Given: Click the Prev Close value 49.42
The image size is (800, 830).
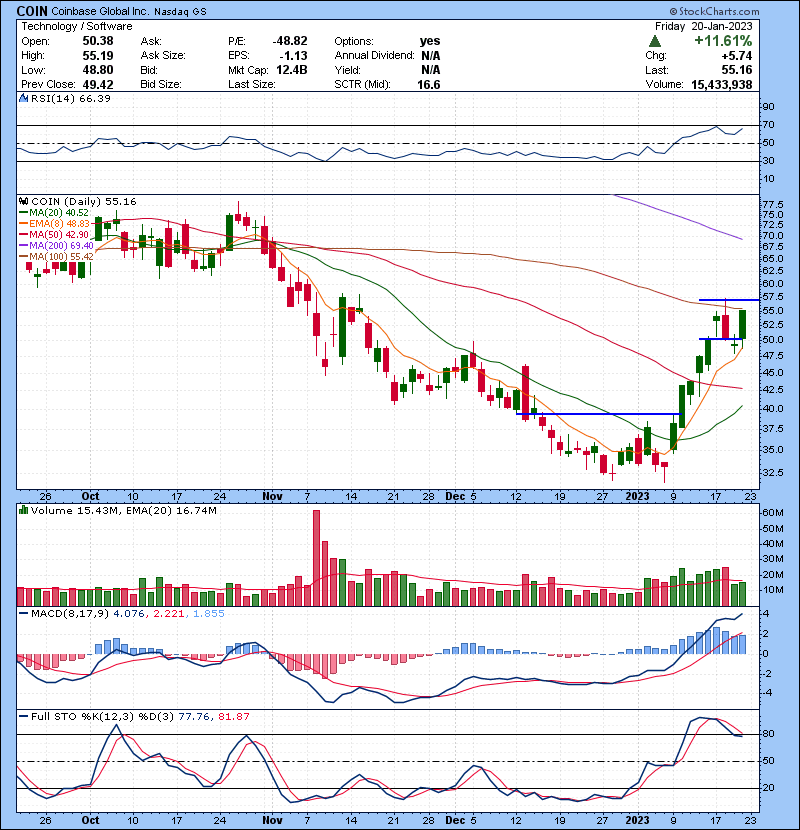Looking at the screenshot, I should [x=97, y=84].
